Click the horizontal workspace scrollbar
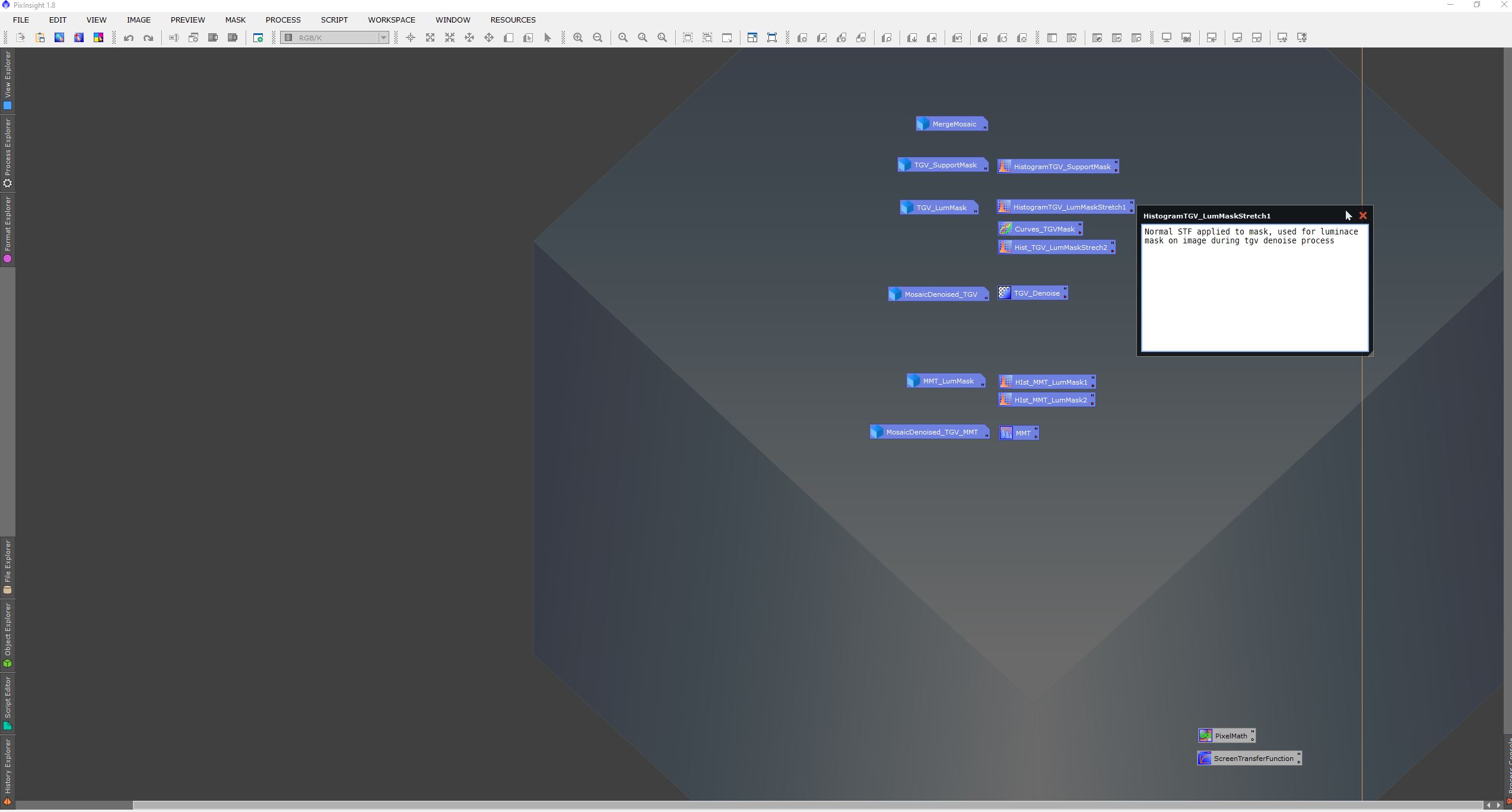Image resolution: width=1512 pixels, height=812 pixels. tap(807, 805)
